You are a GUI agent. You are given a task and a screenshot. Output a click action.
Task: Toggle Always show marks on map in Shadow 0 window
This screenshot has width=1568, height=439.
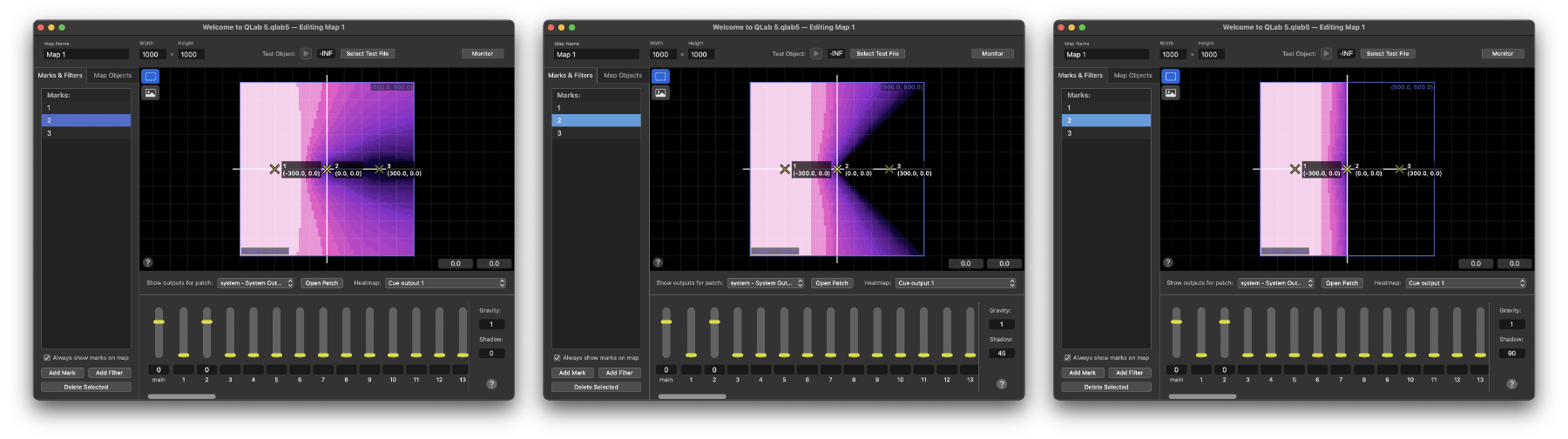47,357
